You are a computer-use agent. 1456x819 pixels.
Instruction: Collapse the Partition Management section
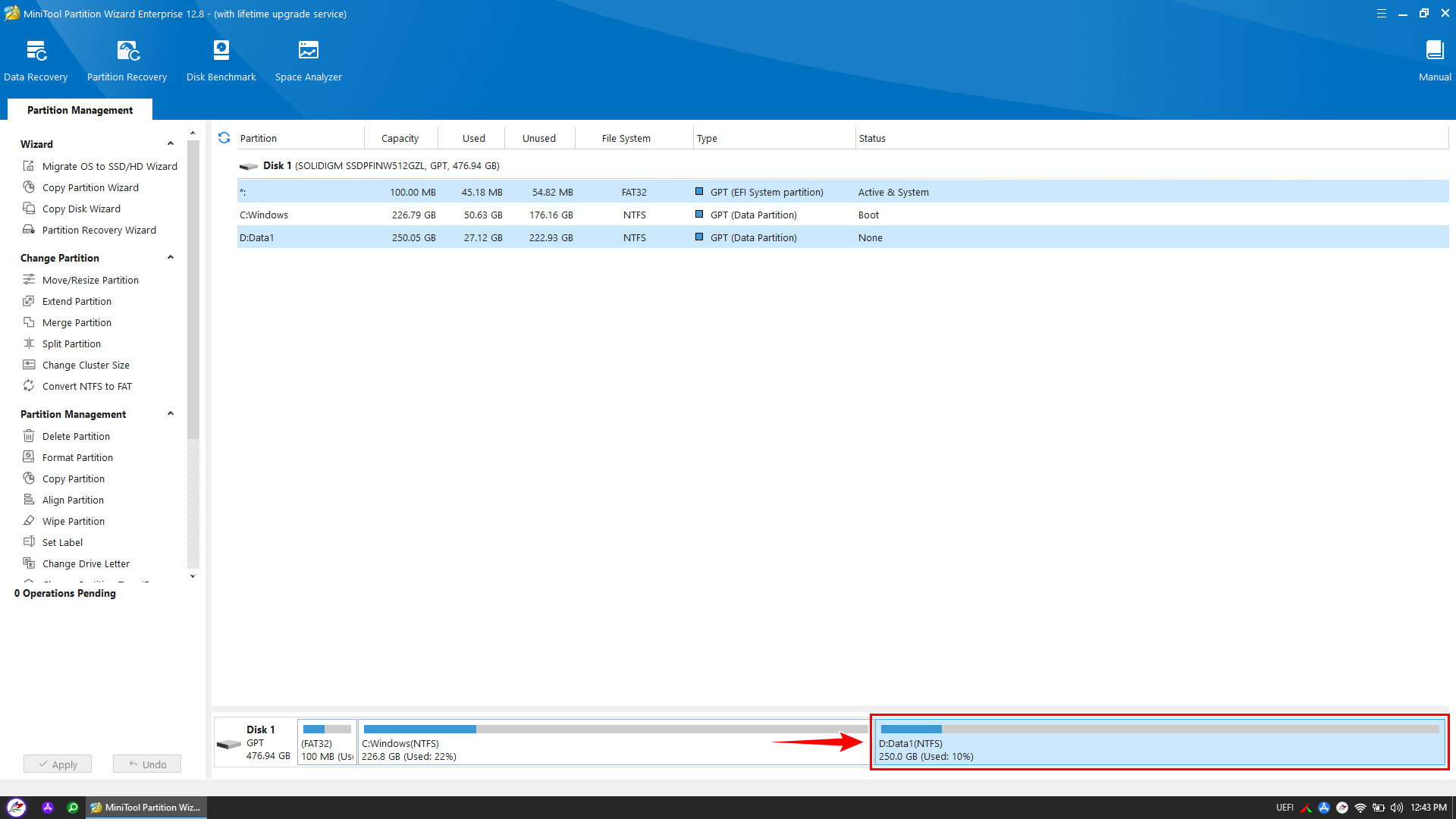tap(171, 413)
